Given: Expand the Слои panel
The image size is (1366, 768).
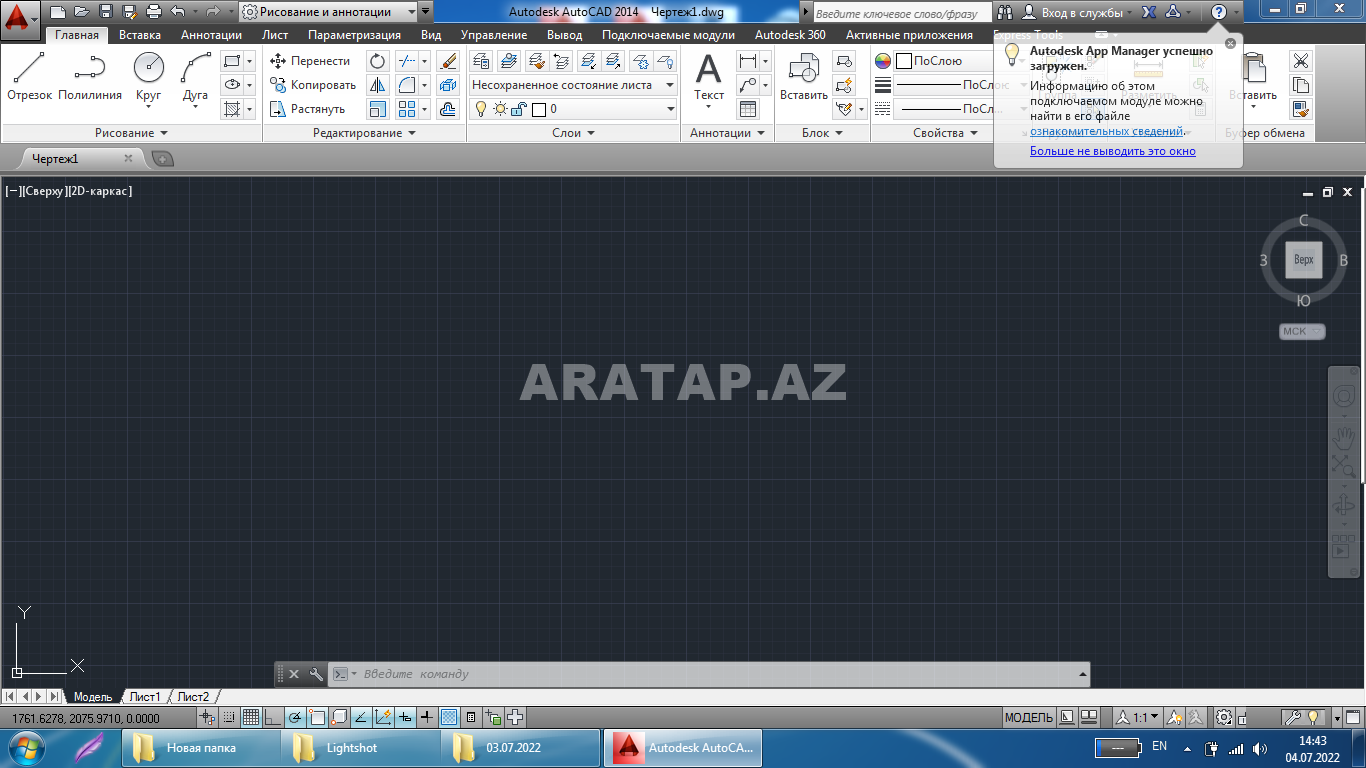Looking at the screenshot, I should point(573,133).
